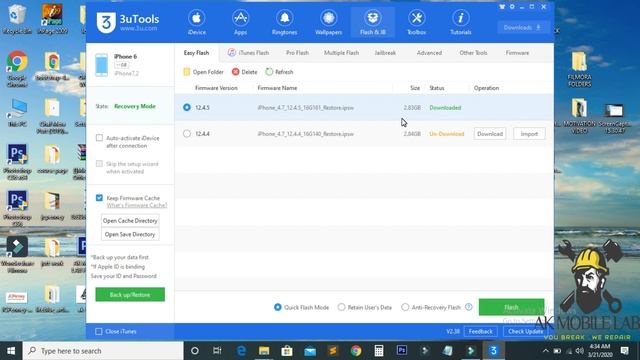640x360 pixels.
Task: Open Microsoft Edge from taskbar
Action: click(x=241, y=351)
